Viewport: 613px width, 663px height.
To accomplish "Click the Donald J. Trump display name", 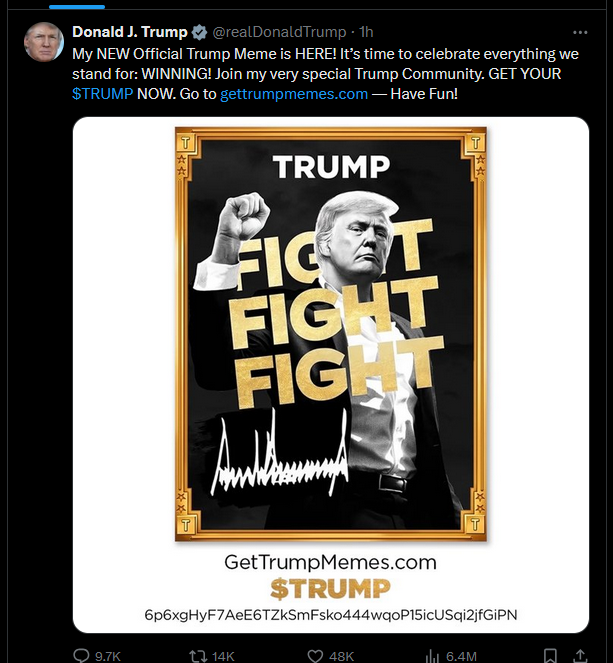I will pyautogui.click(x=130, y=32).
